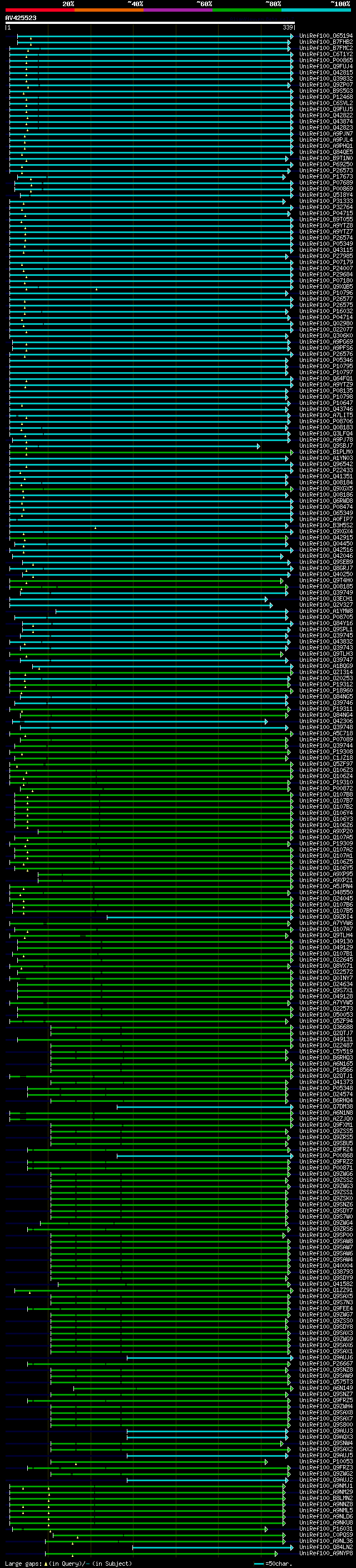356x1568 pixels.
Task: Open hit UniRef100_A9YTZ8
Action: pos(325,225)
